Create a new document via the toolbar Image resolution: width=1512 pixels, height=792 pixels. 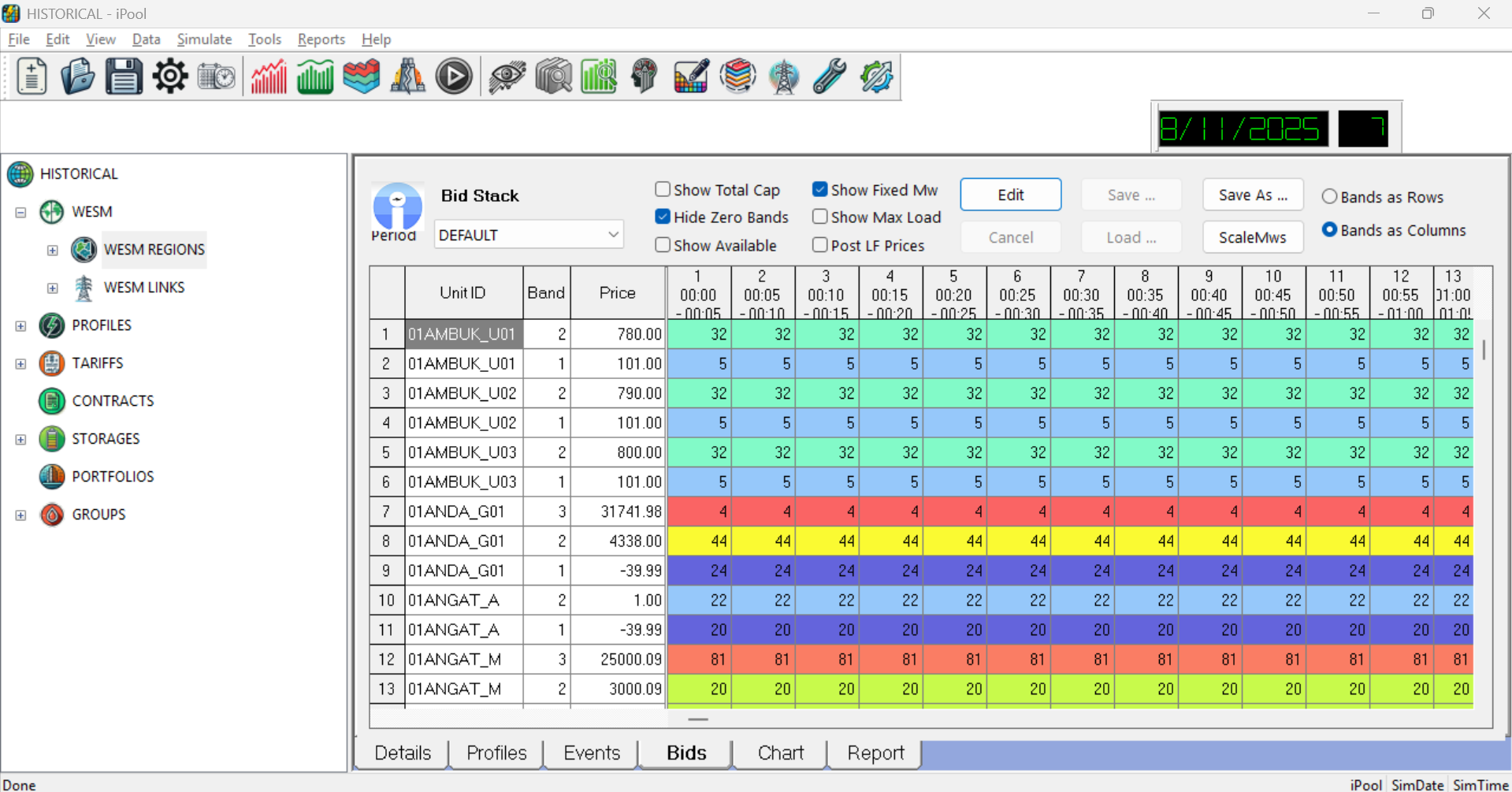coord(31,76)
